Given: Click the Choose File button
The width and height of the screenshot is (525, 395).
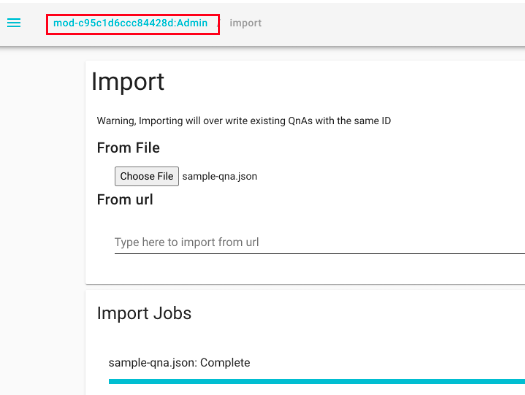Looking at the screenshot, I should 147,176.
